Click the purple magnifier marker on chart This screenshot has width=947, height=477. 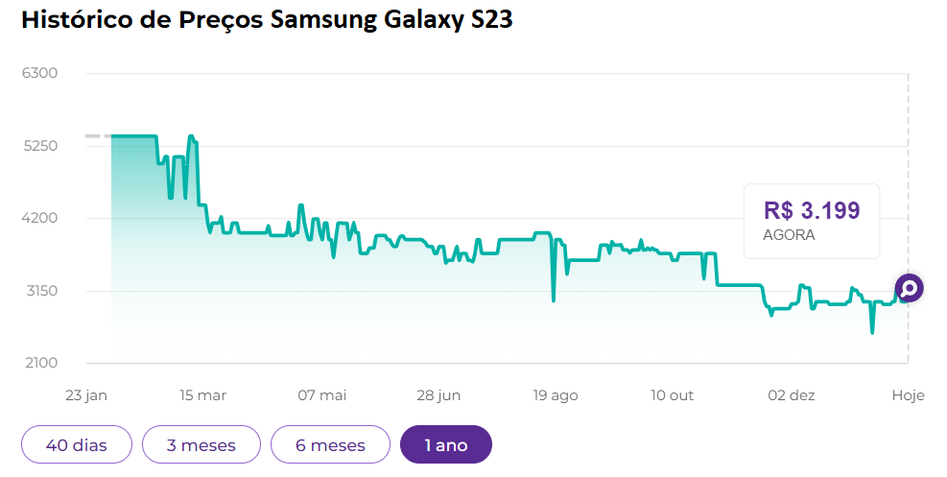[x=909, y=289]
